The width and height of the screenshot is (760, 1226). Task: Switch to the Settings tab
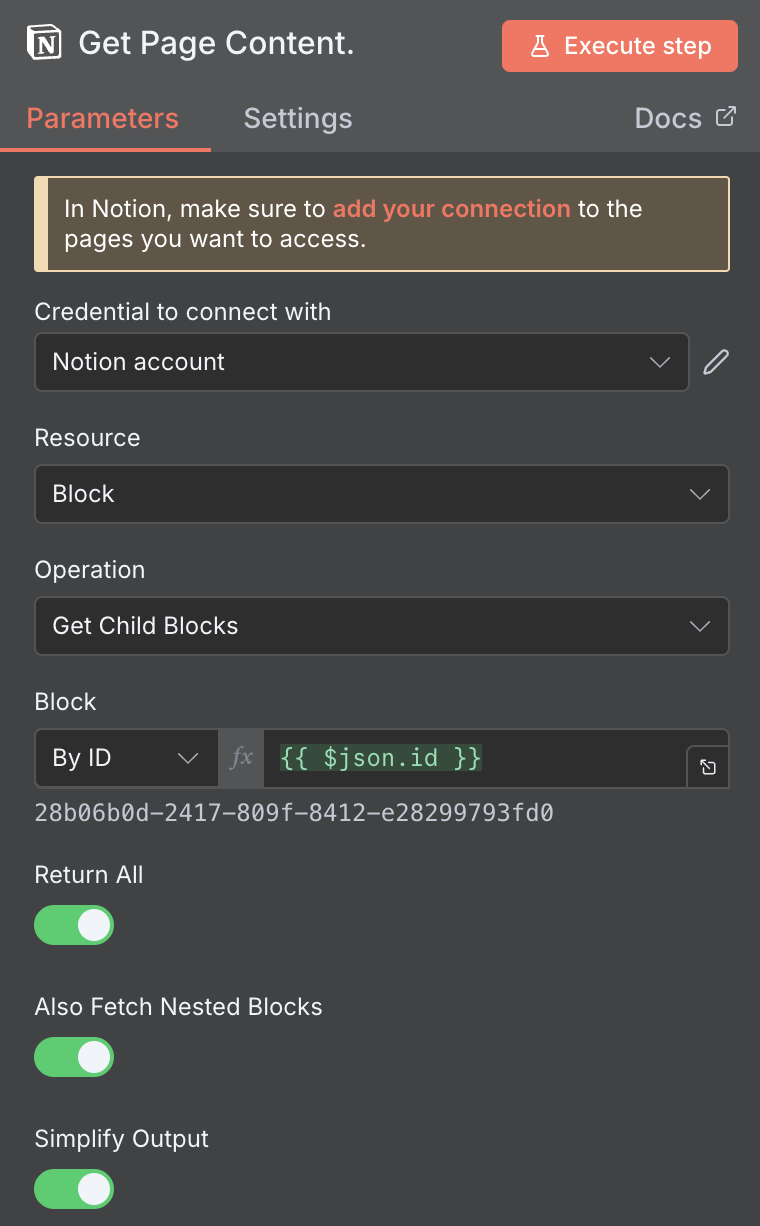click(298, 119)
